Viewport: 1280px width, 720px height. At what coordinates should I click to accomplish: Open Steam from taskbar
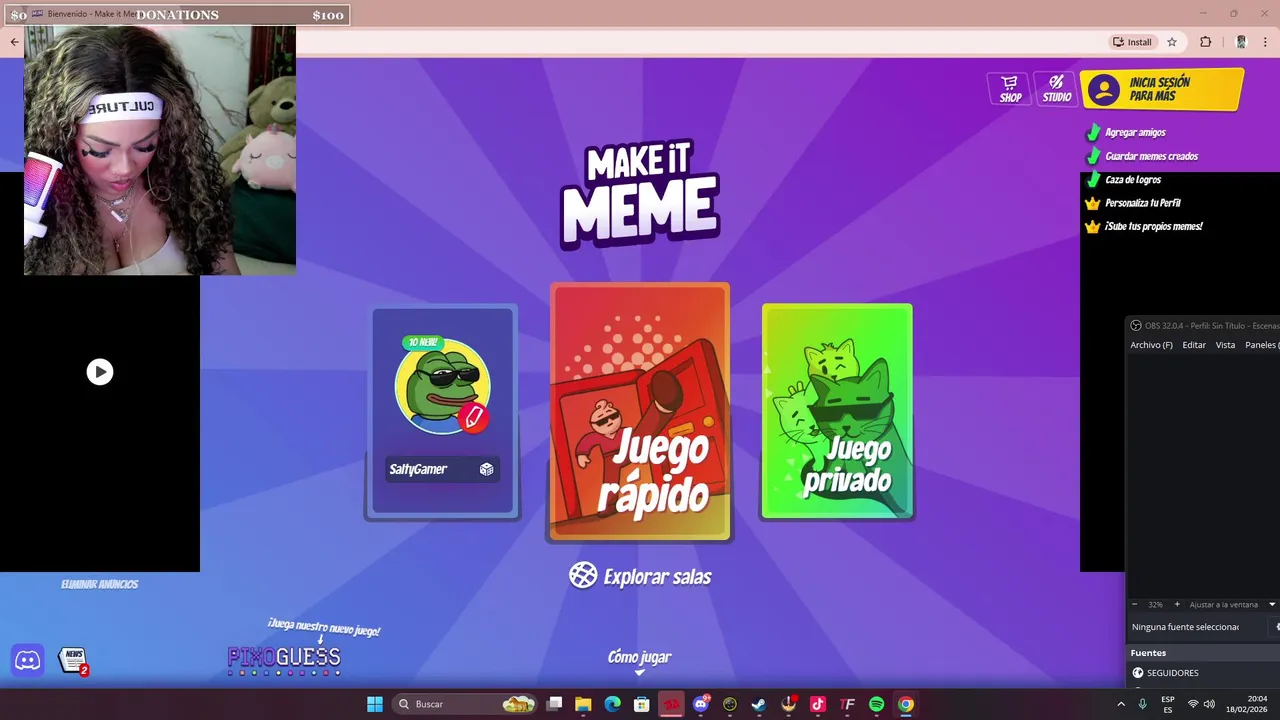[x=758, y=704]
